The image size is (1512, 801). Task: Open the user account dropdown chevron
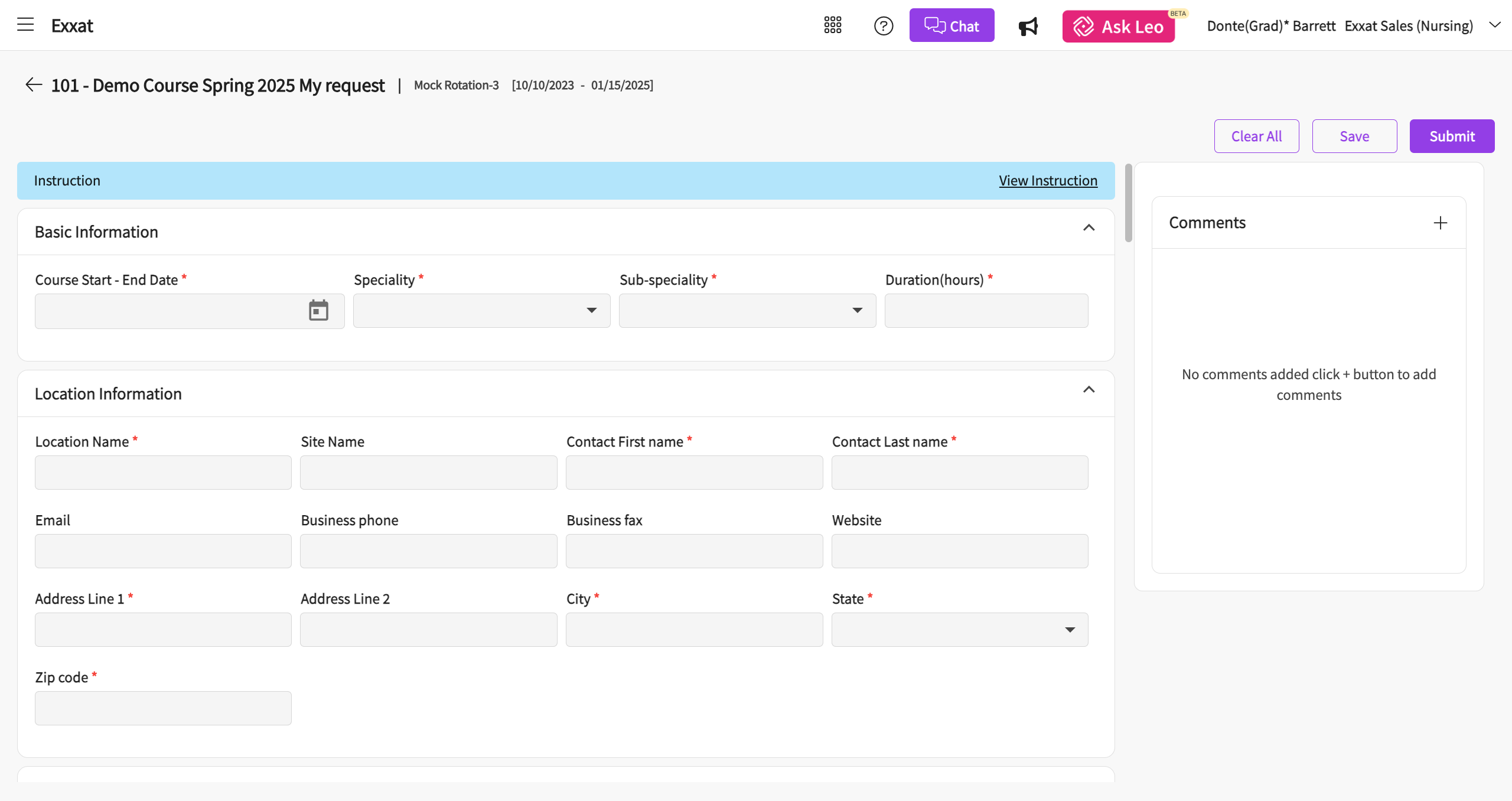point(1494,25)
